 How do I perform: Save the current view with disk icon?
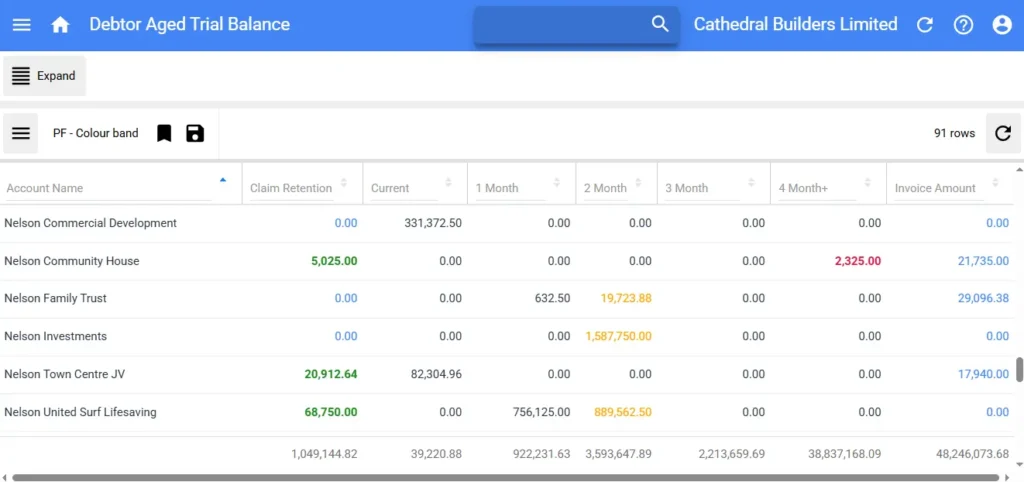click(x=195, y=133)
